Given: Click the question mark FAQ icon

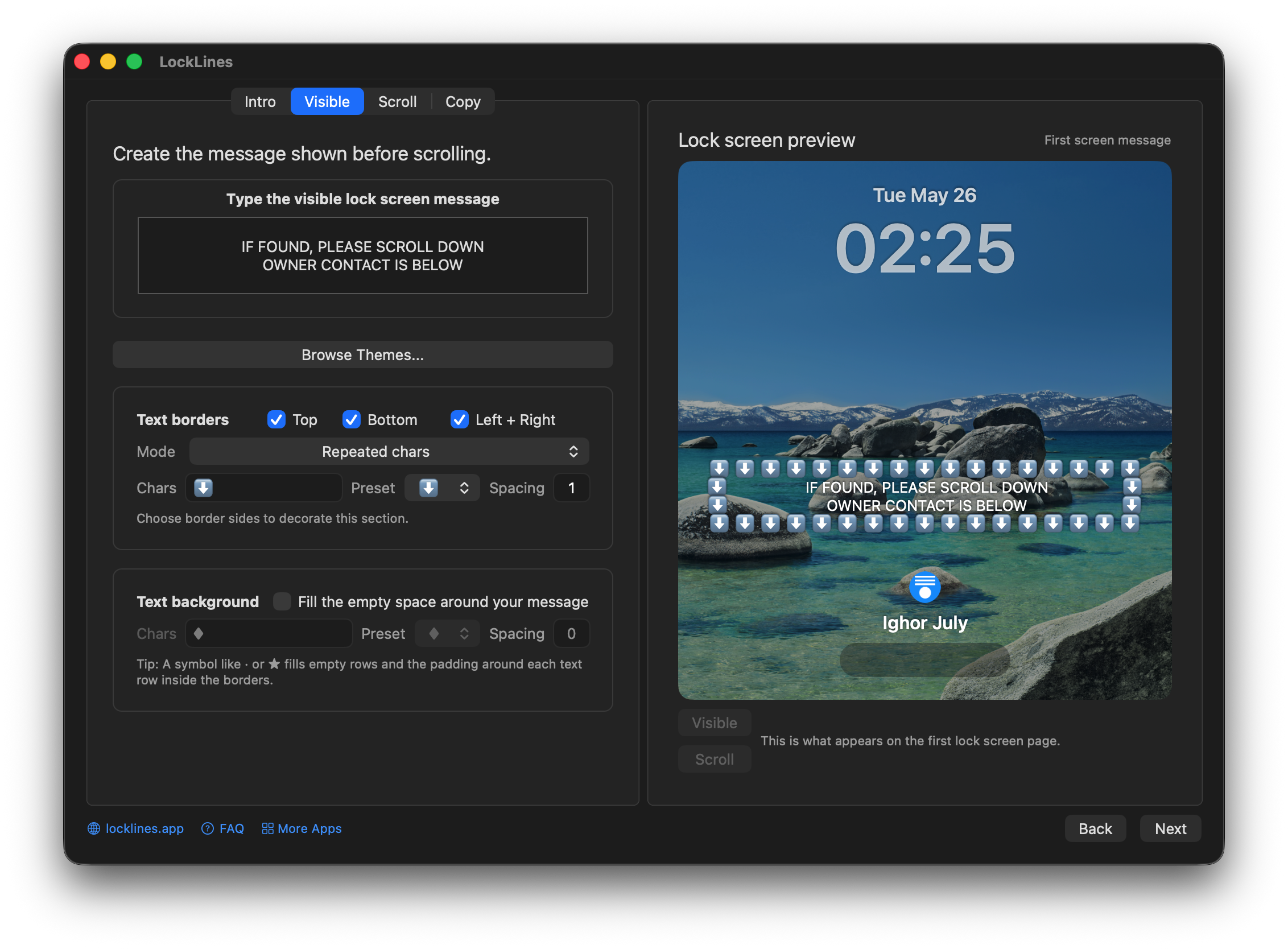Looking at the screenshot, I should [208, 828].
